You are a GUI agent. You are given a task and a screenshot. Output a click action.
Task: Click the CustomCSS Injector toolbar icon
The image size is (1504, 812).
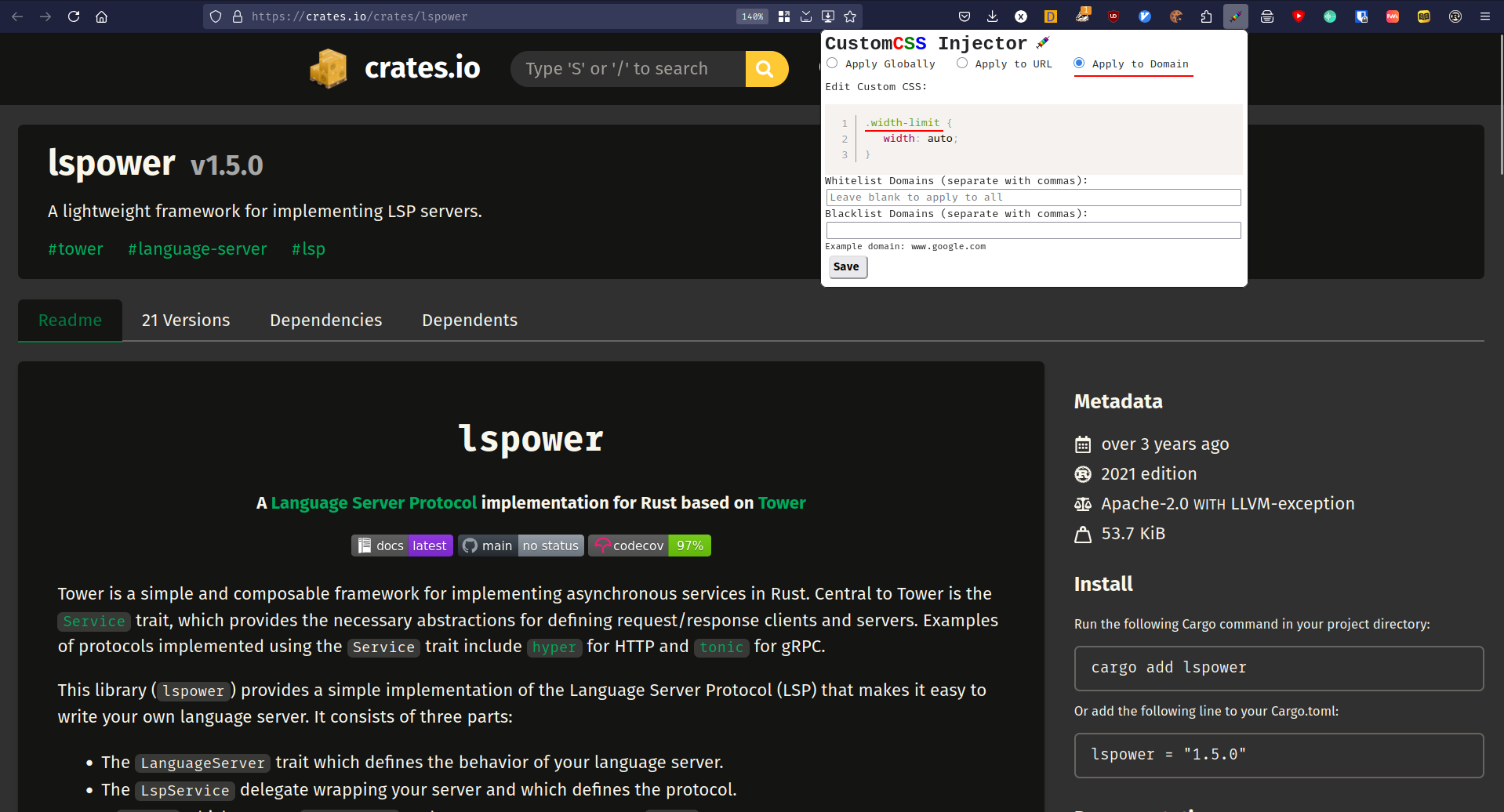click(1235, 16)
